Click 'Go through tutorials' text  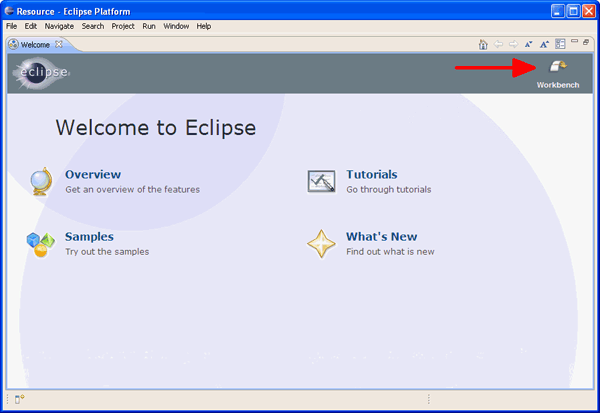[388, 189]
